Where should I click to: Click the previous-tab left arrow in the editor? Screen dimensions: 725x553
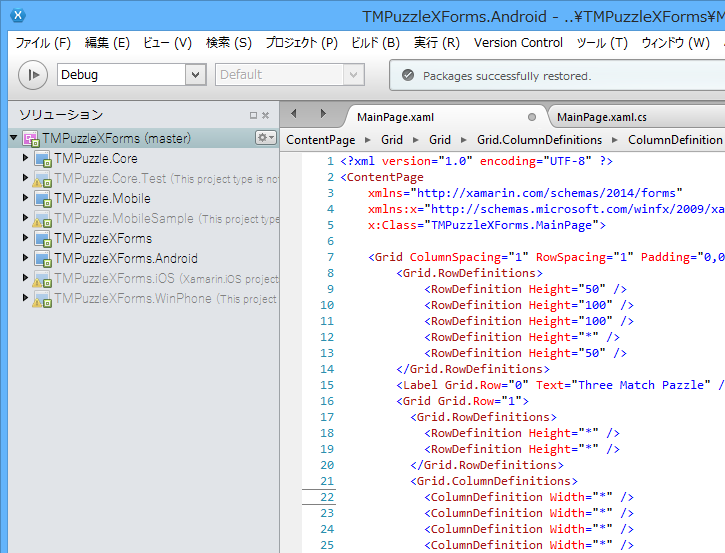click(x=296, y=114)
